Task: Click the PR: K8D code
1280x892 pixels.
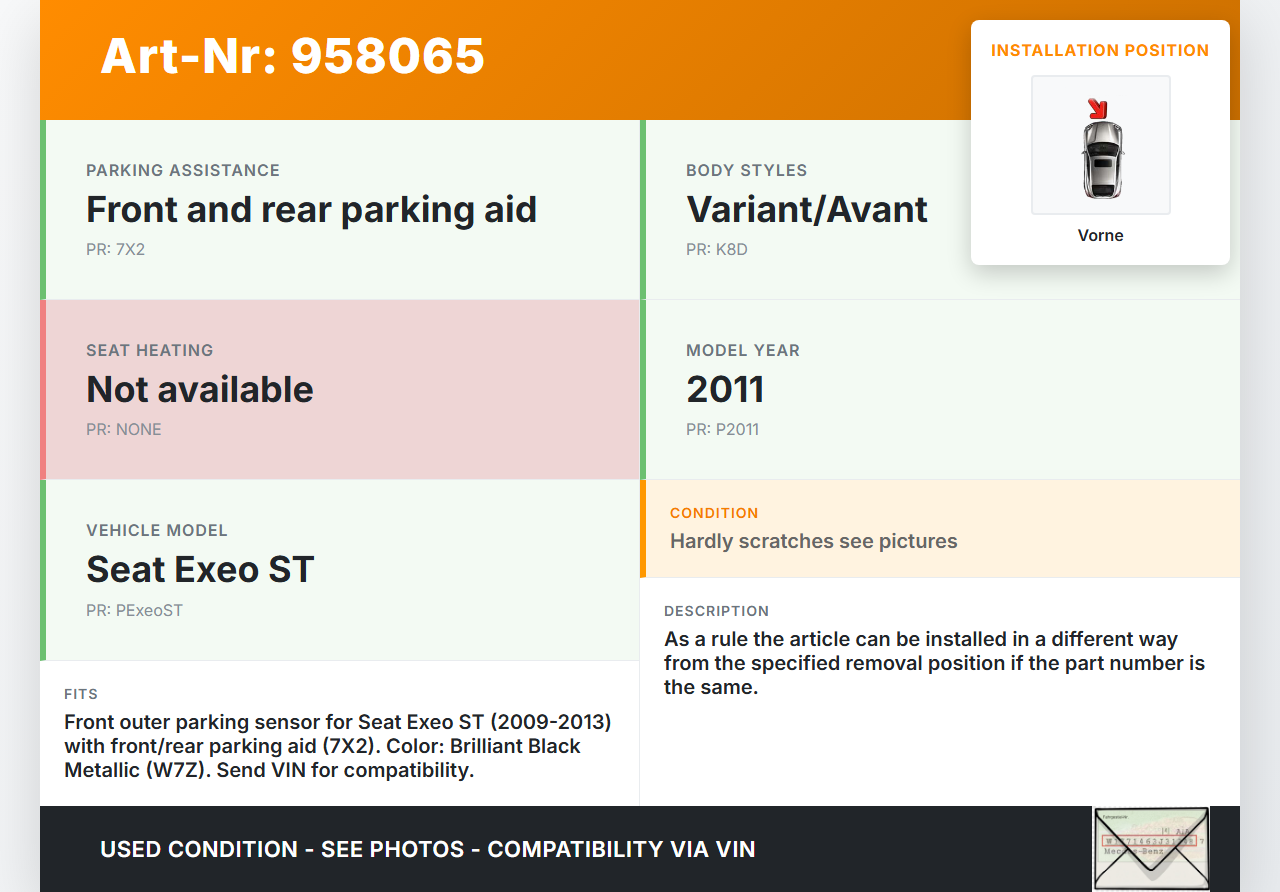Action: 716,250
